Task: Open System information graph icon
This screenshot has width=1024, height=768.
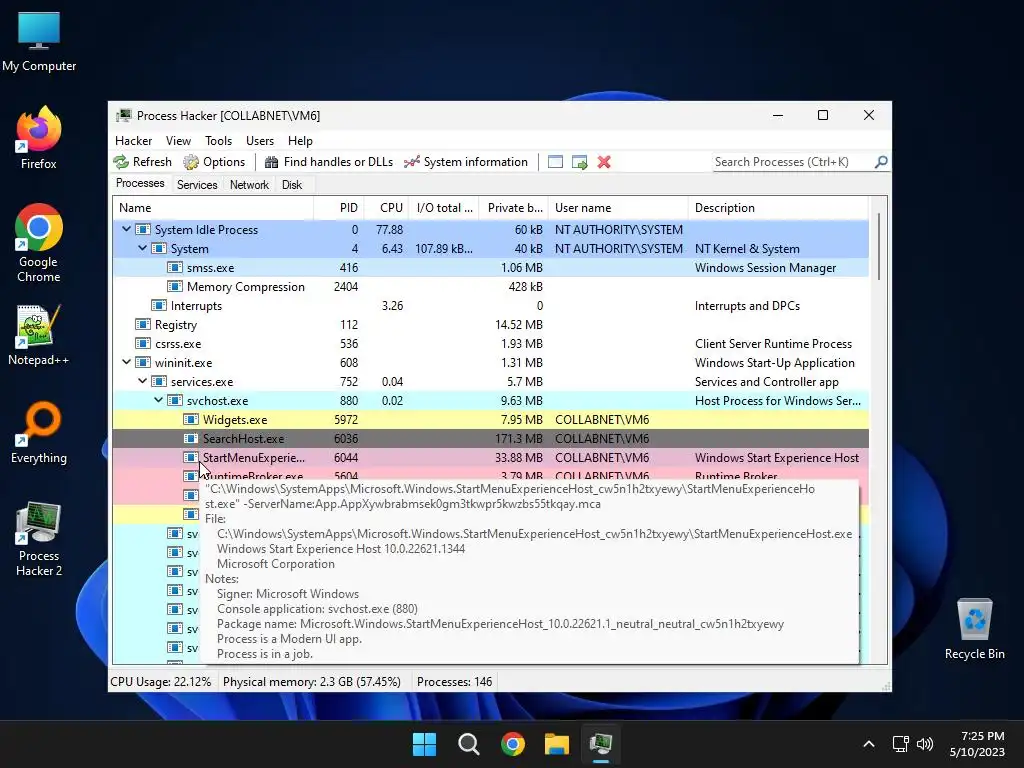Action: tap(411, 162)
